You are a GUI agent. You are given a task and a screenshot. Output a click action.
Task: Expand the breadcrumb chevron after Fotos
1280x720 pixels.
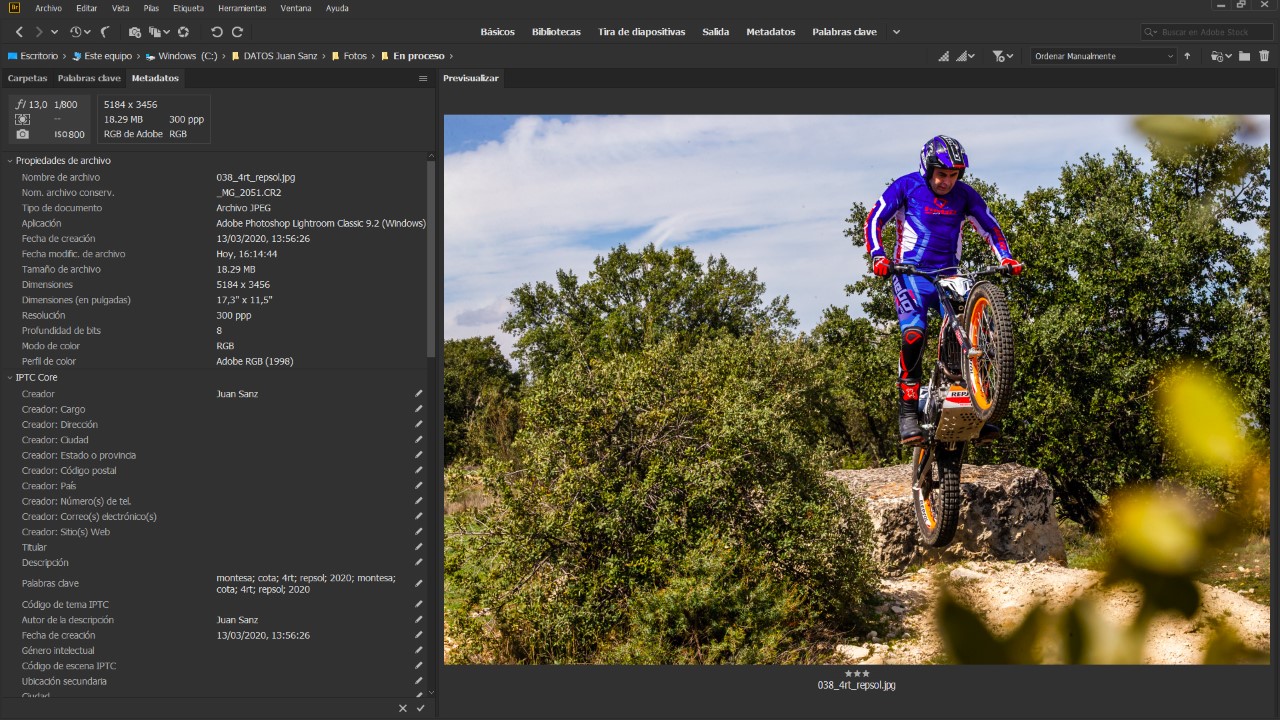click(374, 56)
